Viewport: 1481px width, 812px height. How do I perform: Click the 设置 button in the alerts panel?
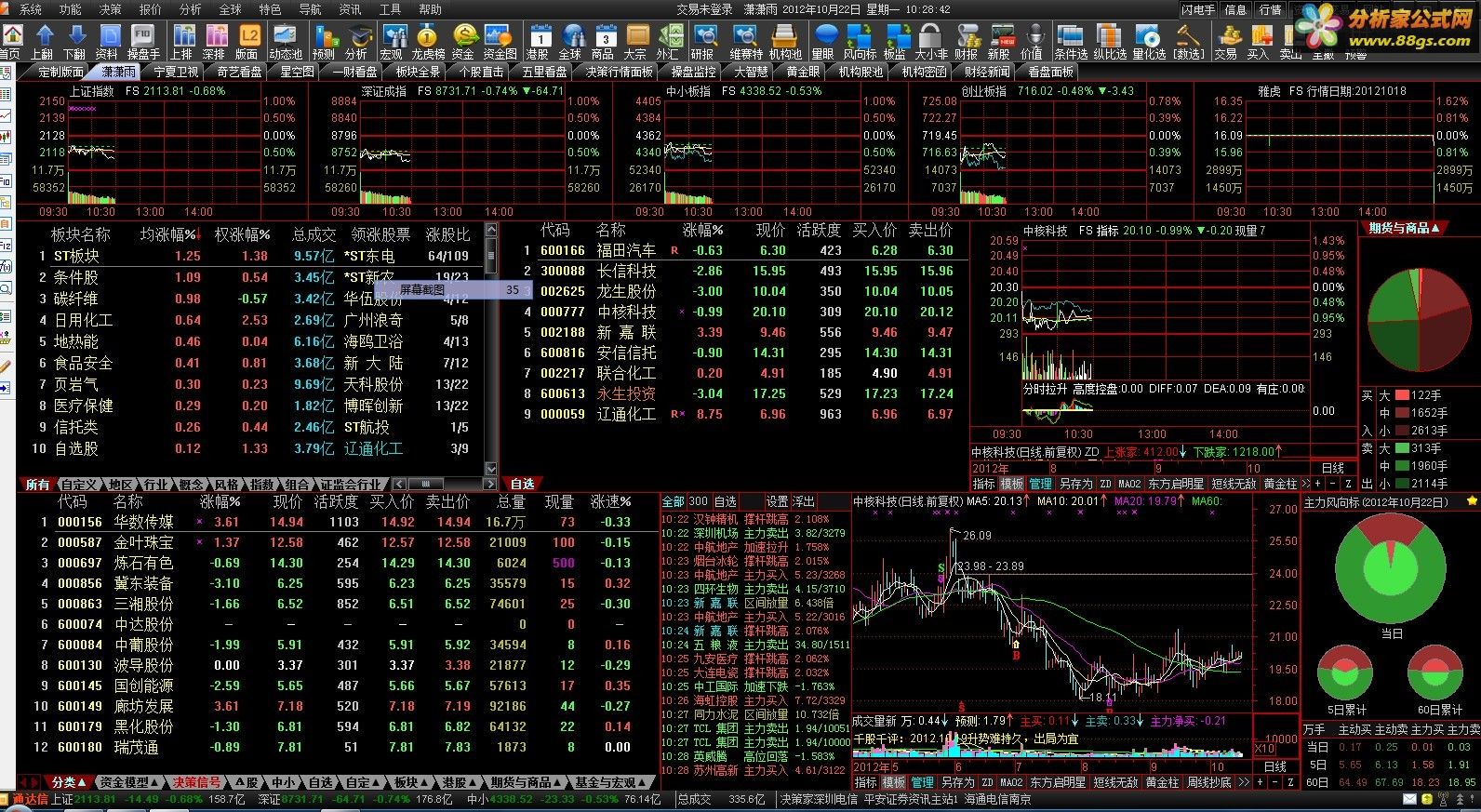777,502
